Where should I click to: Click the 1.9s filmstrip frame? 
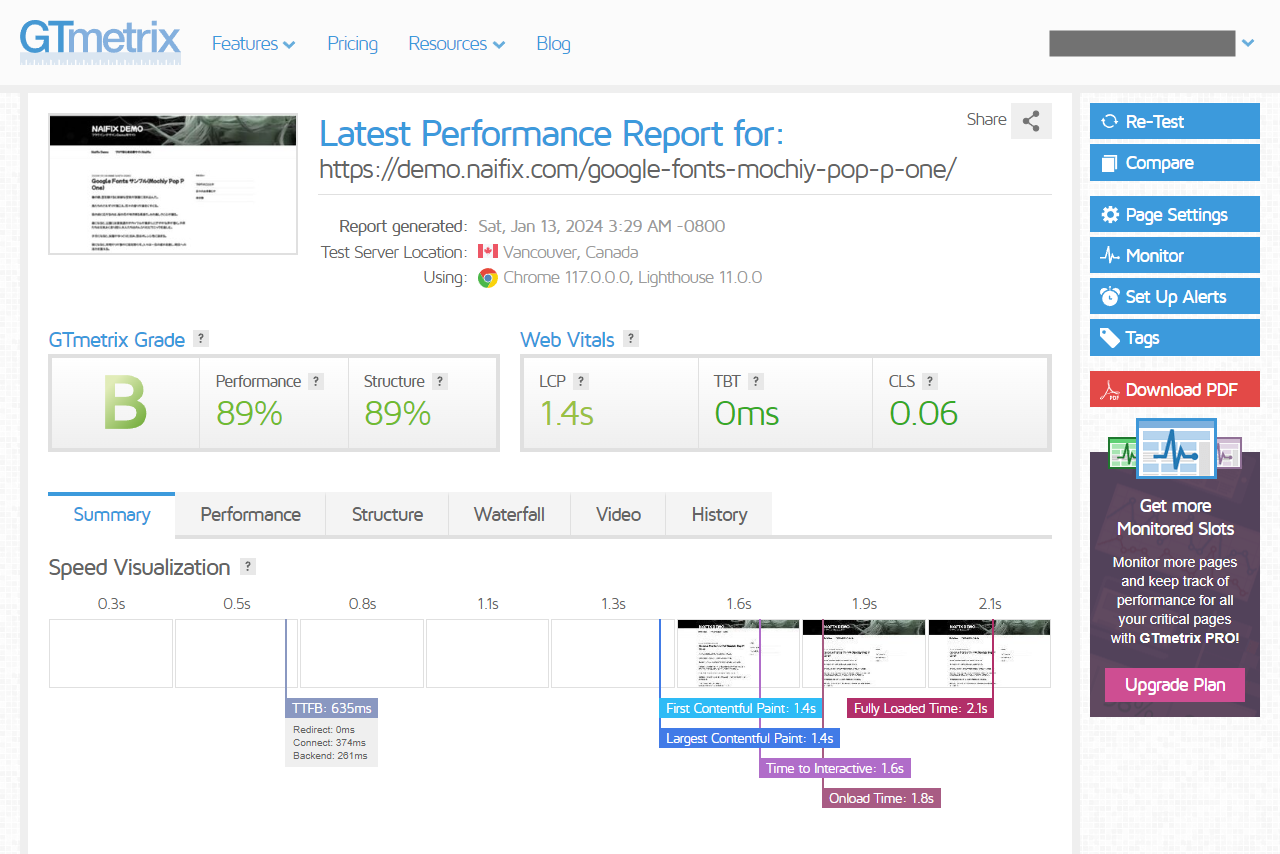(864, 653)
